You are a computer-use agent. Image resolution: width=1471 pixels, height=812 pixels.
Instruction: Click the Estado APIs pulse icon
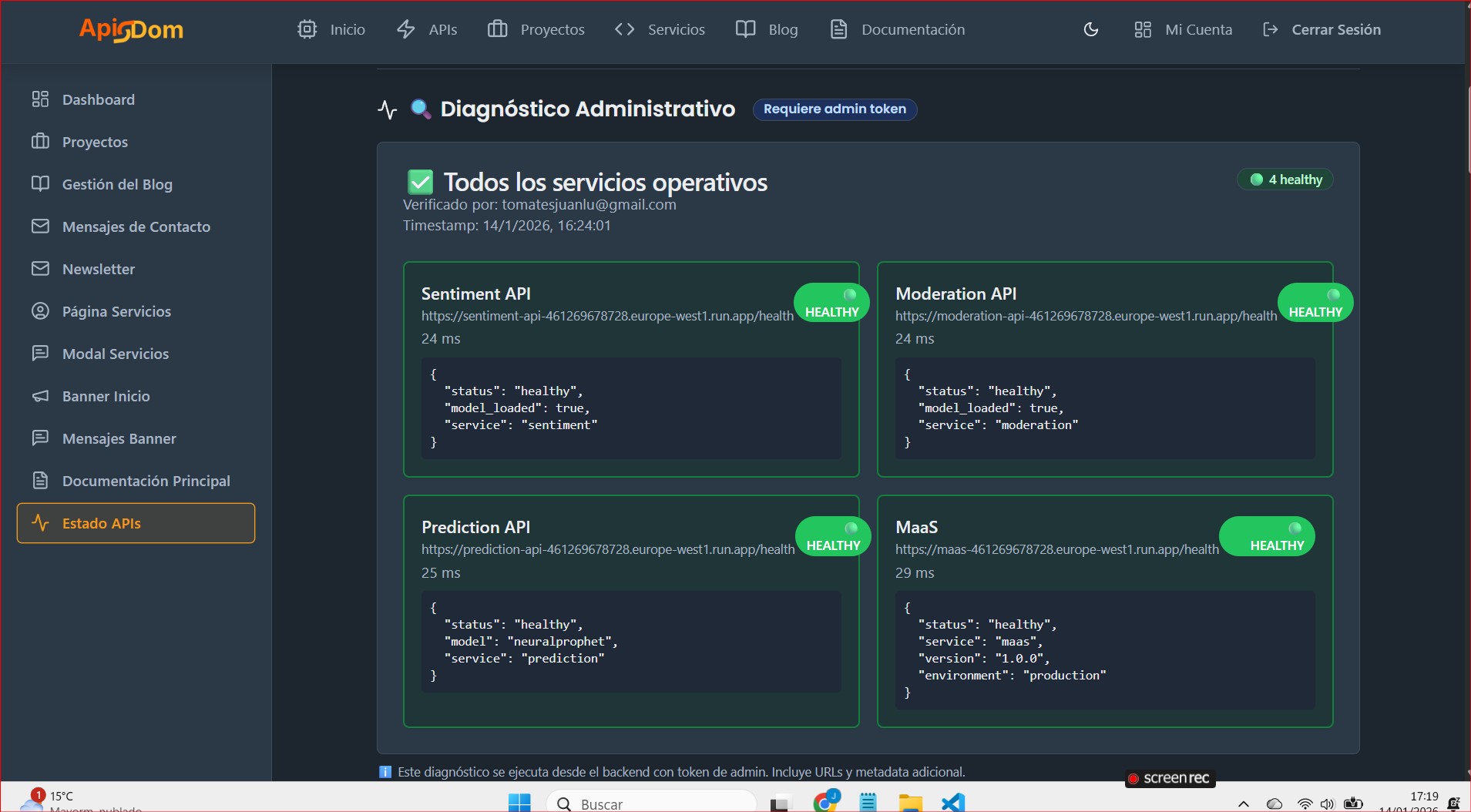point(41,522)
